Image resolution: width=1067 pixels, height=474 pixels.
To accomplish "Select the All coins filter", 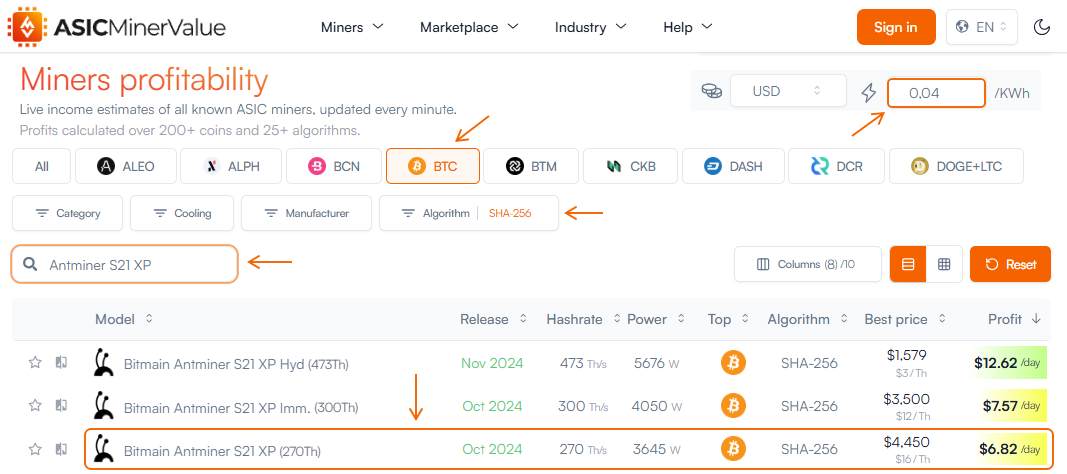I will pyautogui.click(x=42, y=166).
